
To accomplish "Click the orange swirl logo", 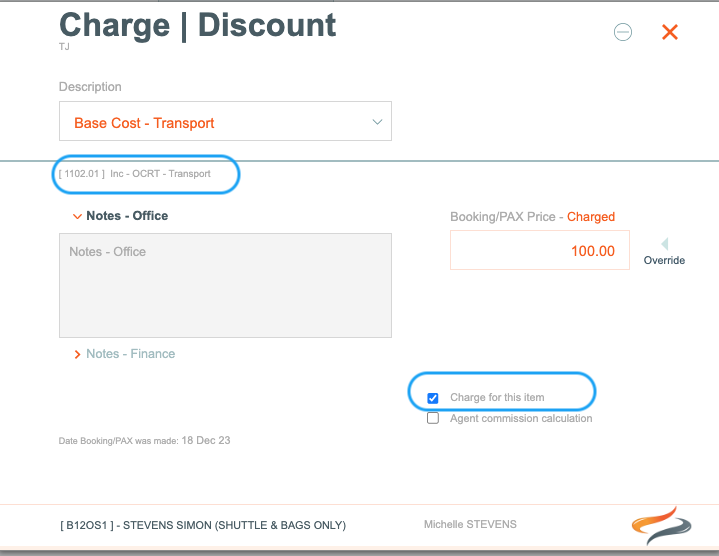I will pyautogui.click(x=662, y=525).
